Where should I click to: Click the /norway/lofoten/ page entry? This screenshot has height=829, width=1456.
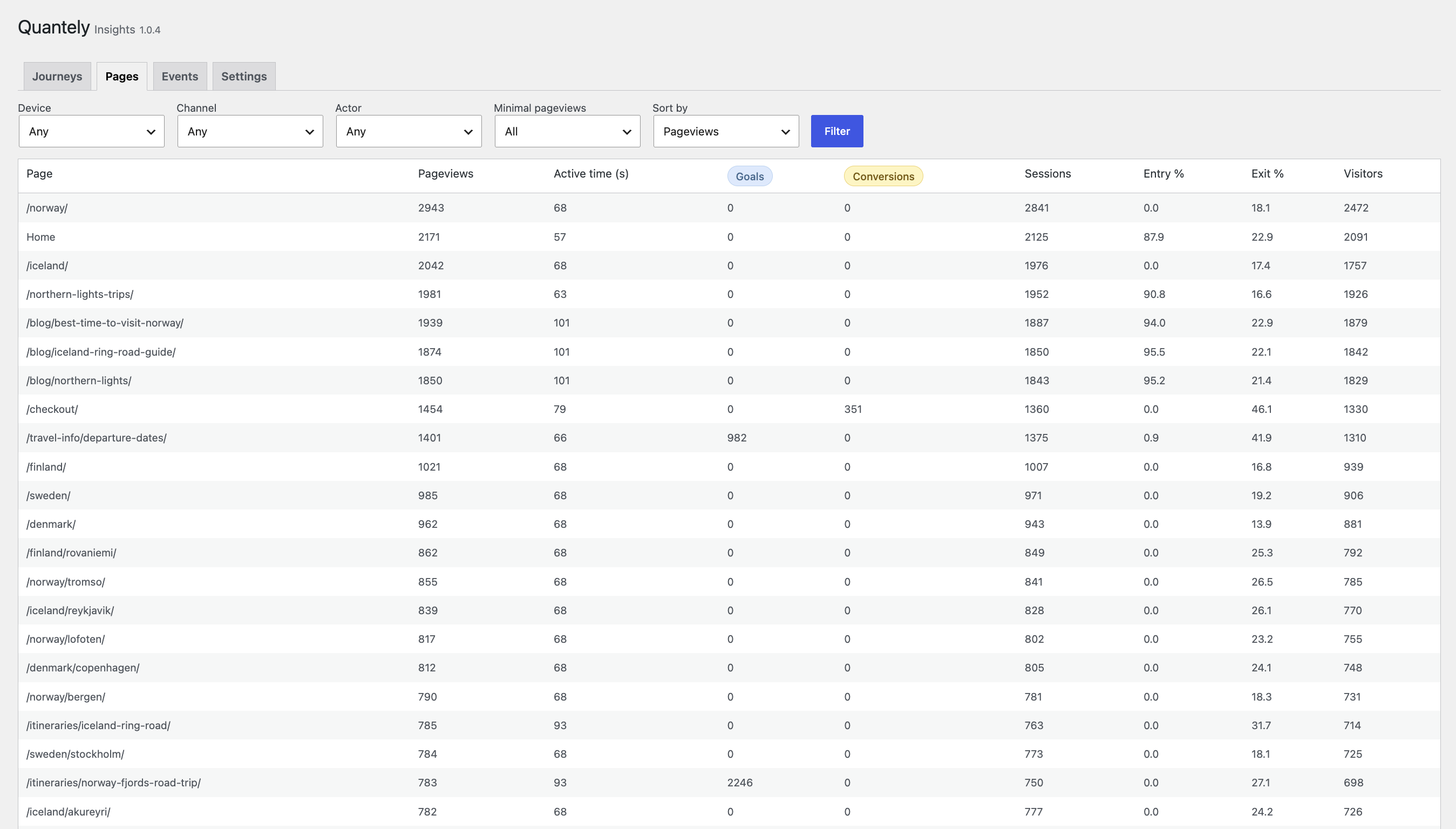click(x=65, y=639)
